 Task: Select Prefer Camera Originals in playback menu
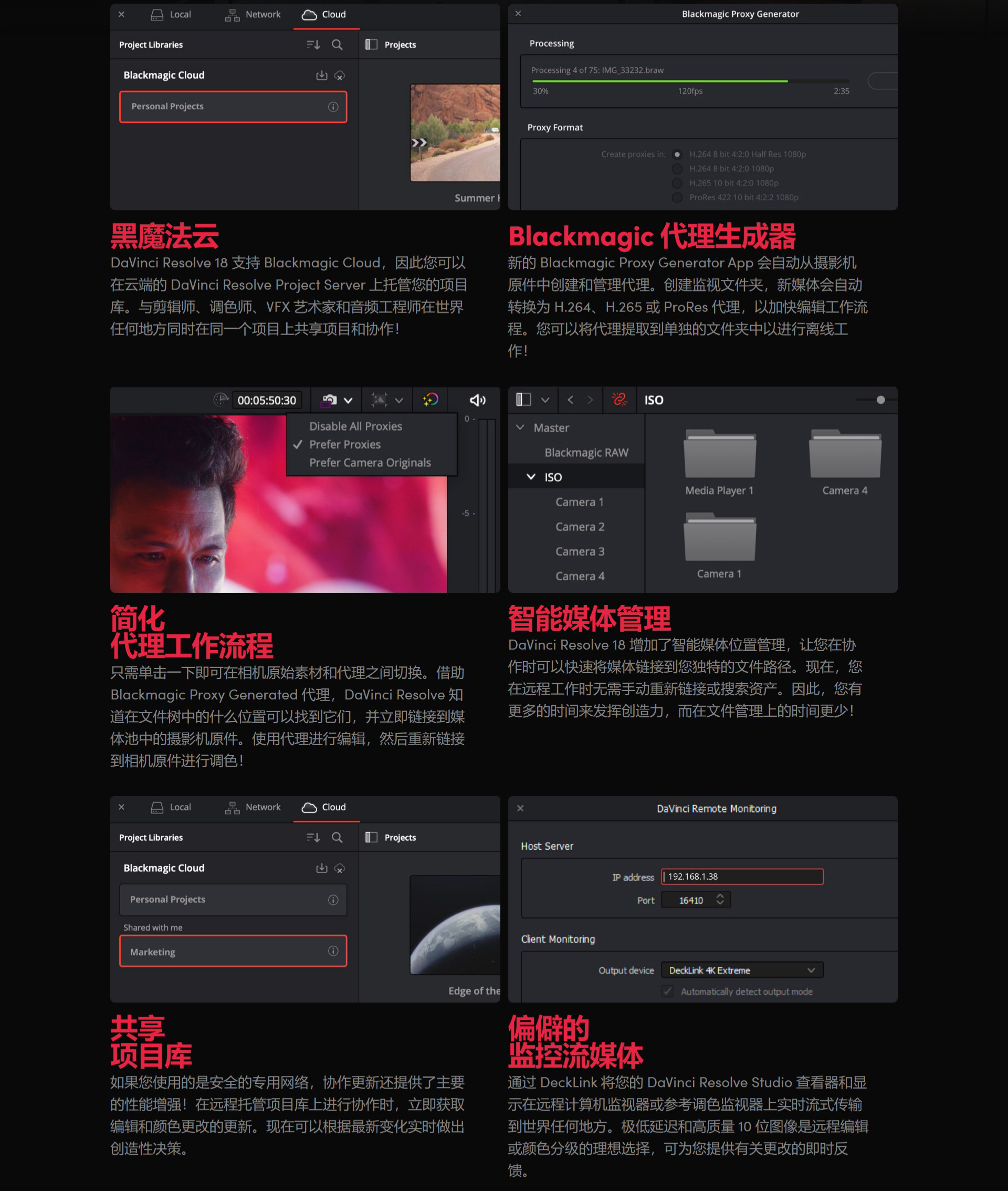tap(370, 461)
